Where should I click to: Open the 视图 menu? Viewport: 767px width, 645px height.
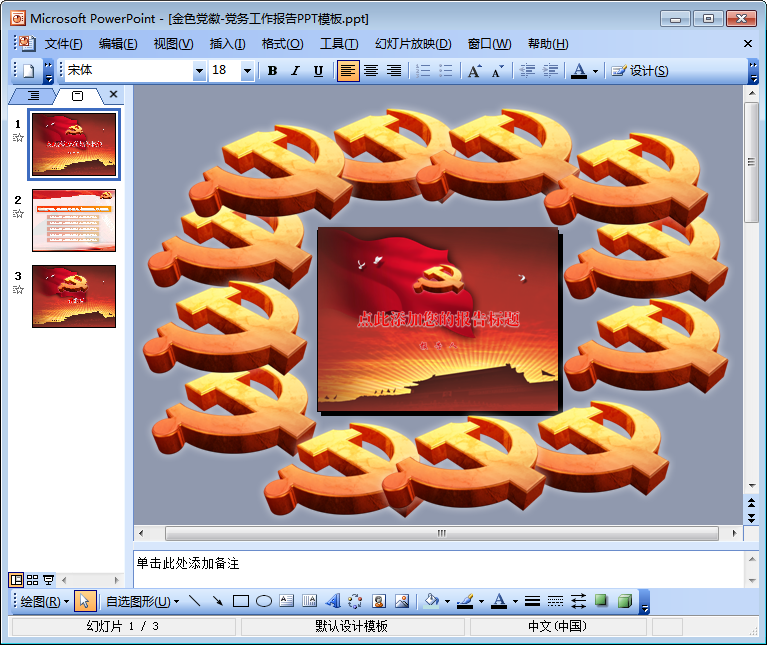[x=173, y=44]
